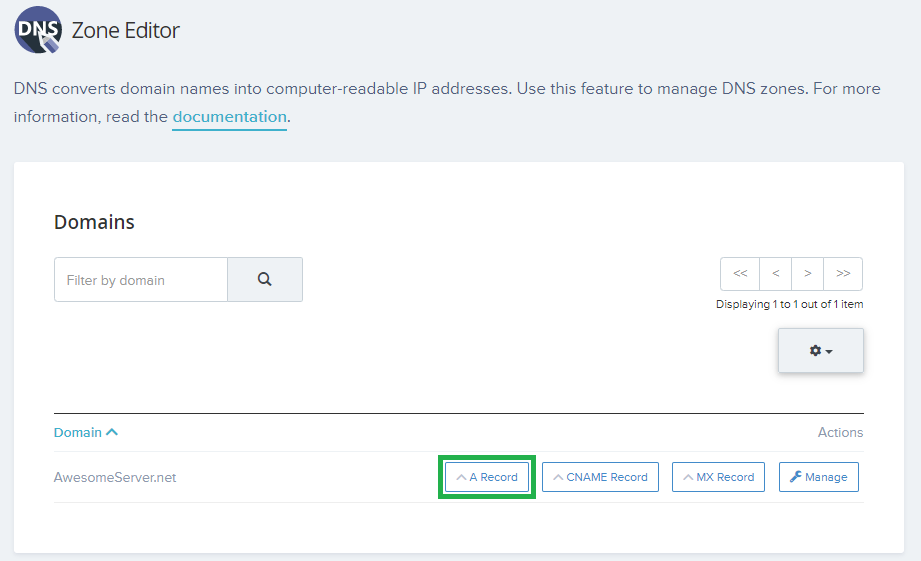Open the gear settings dropdown

tap(820, 351)
